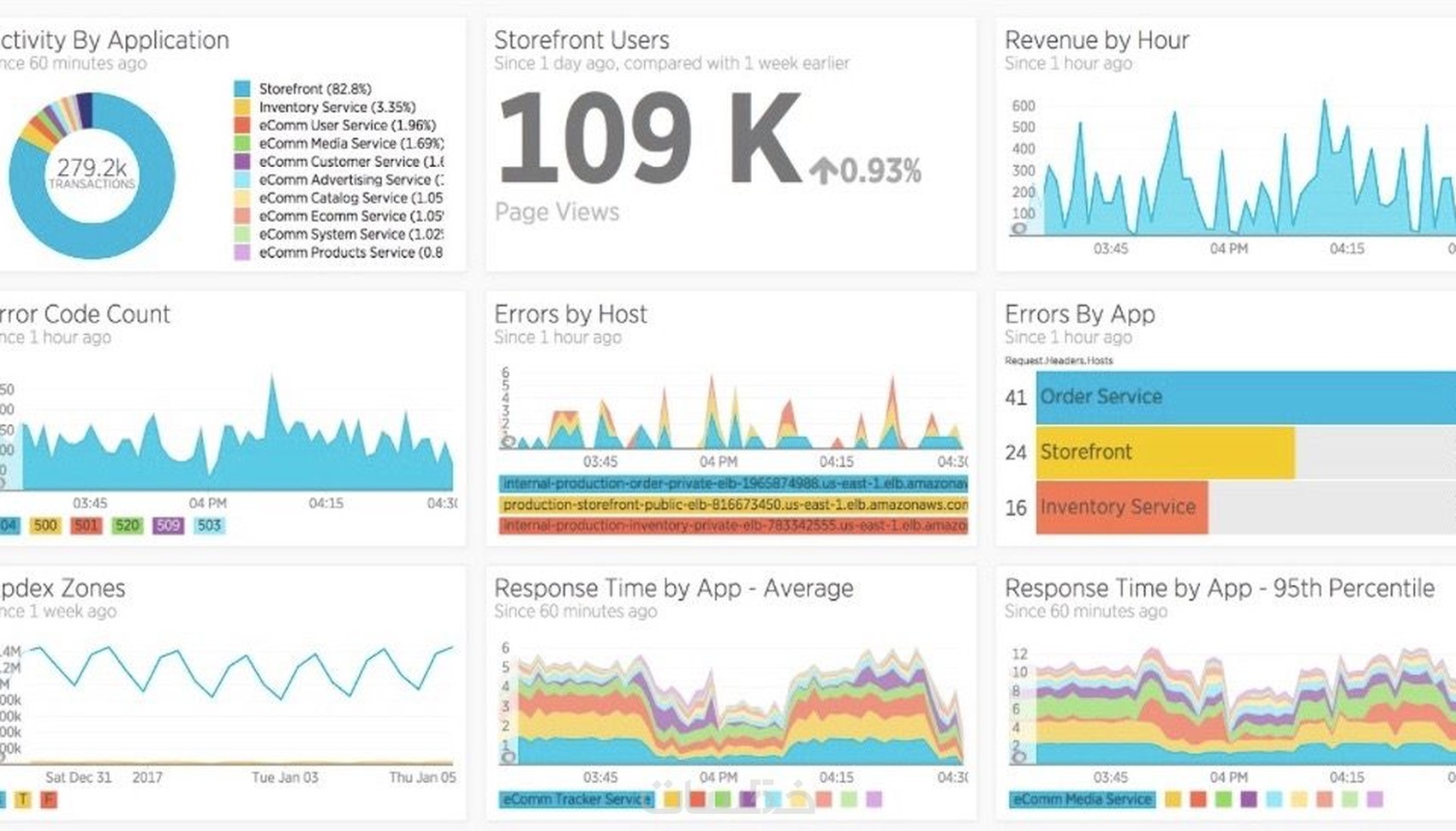Screen dimensions: 1456x831
Task: Highlight the internal-production-order-private-elb host legend row
Action: (x=734, y=484)
